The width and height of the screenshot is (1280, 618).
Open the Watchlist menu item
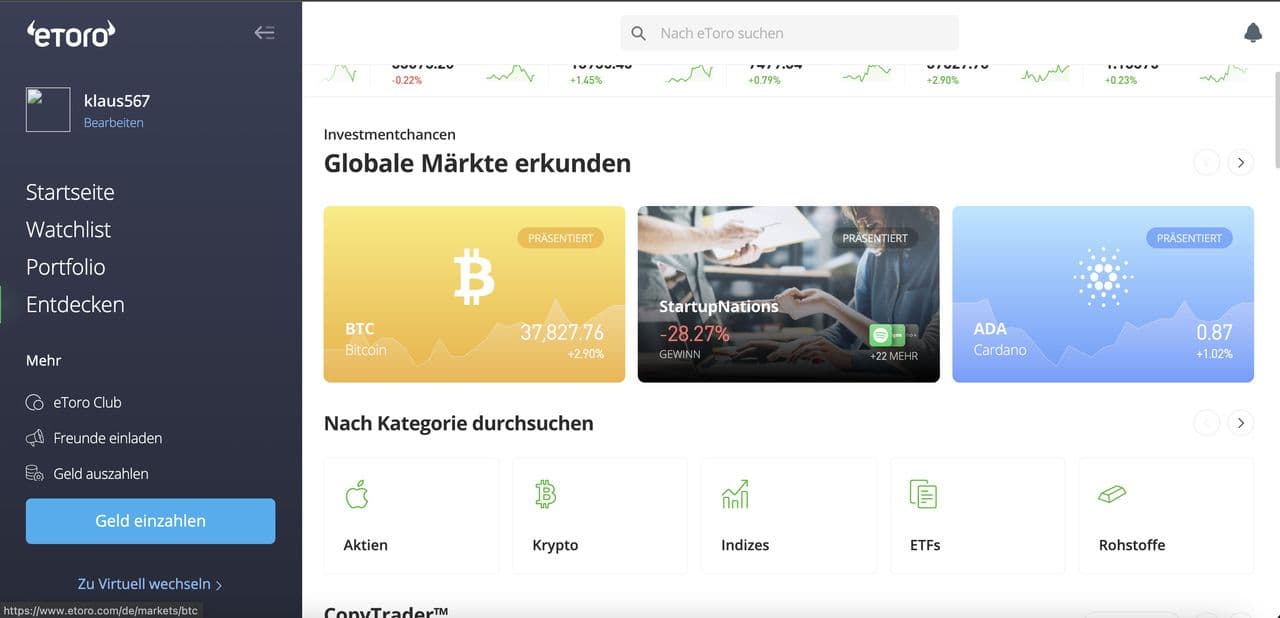tap(68, 229)
